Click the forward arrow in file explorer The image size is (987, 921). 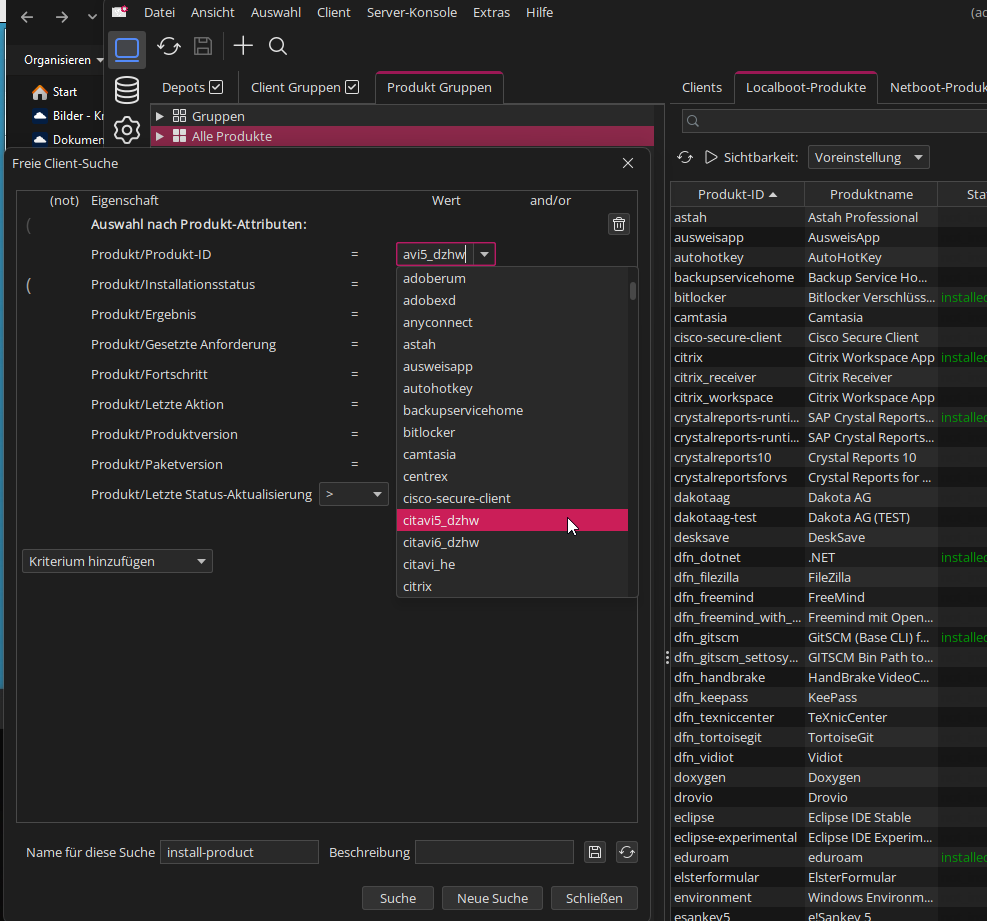pyautogui.click(x=62, y=17)
